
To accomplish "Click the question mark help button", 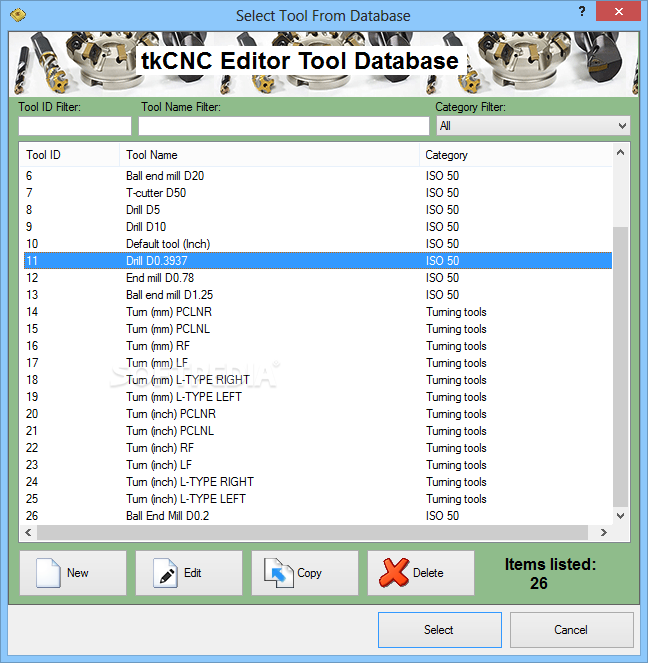I will point(582,11).
